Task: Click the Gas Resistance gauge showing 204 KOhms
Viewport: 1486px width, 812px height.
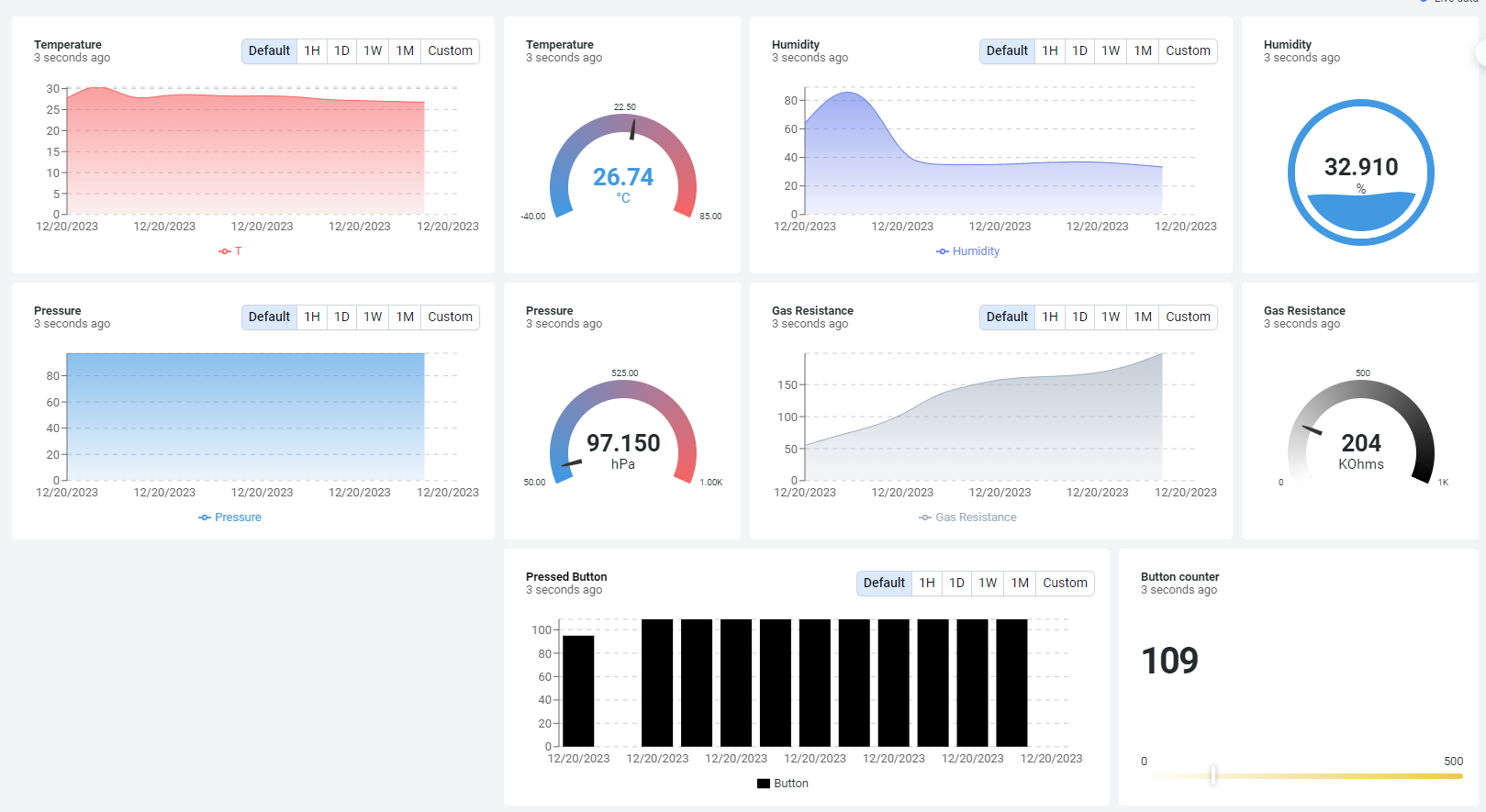Action: pyautogui.click(x=1360, y=443)
